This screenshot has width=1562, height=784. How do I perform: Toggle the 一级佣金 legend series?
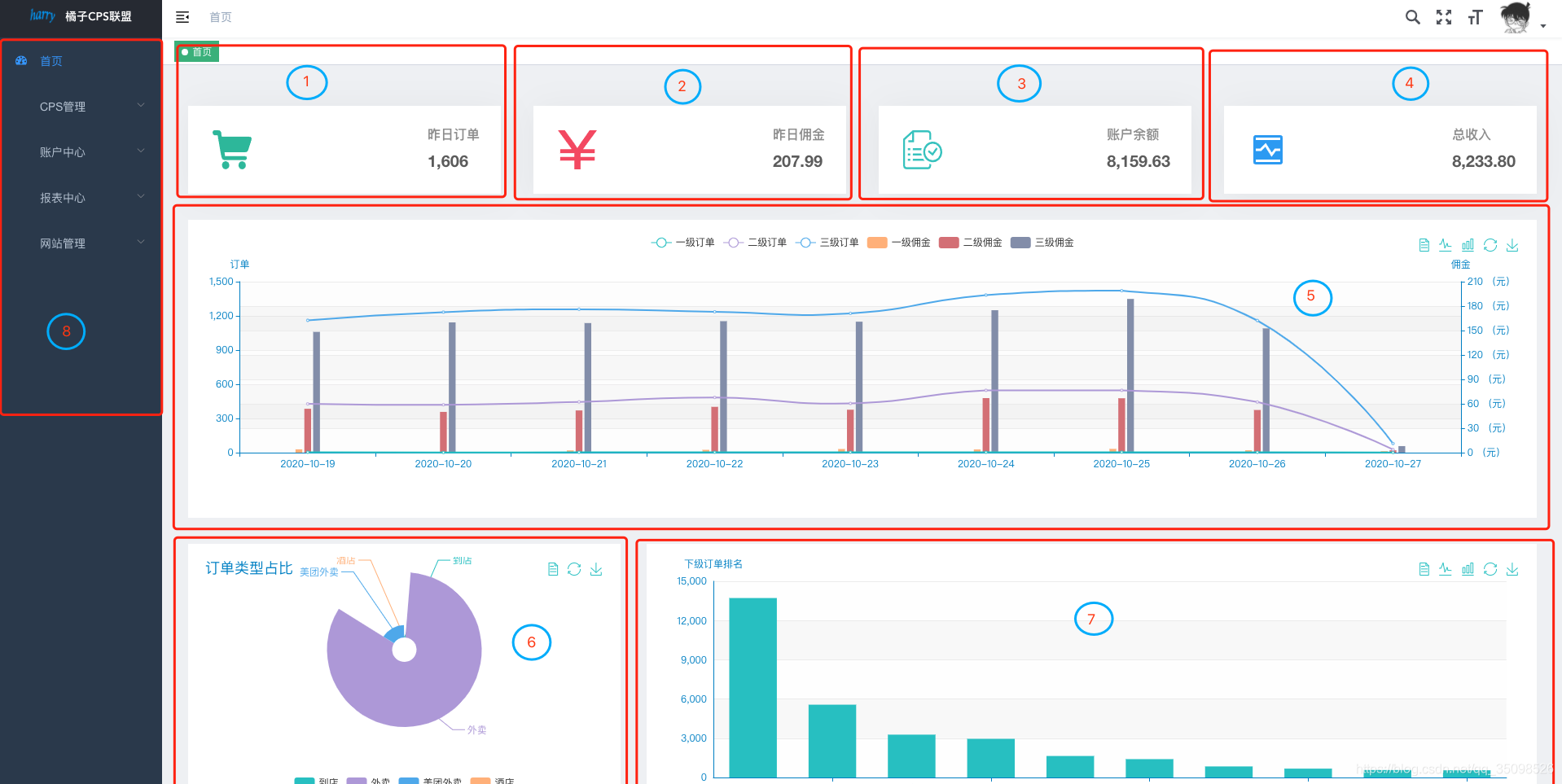click(x=899, y=243)
